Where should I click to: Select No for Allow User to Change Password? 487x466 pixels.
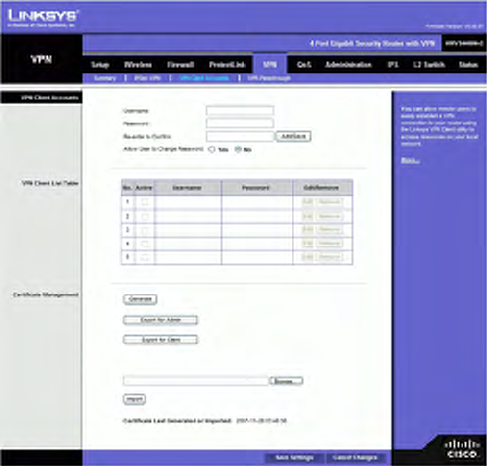click(238, 149)
